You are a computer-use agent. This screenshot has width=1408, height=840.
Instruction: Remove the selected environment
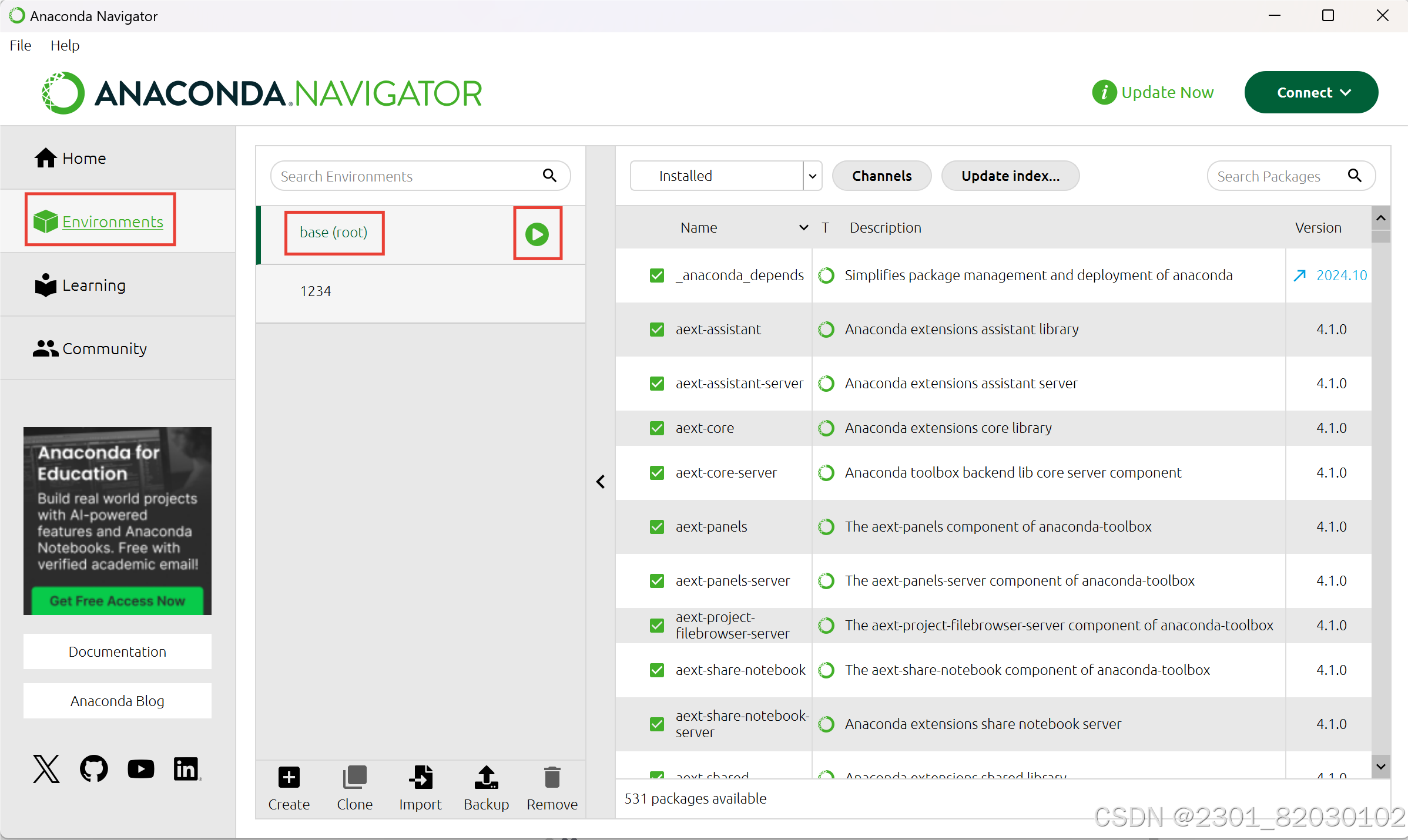pyautogui.click(x=552, y=788)
